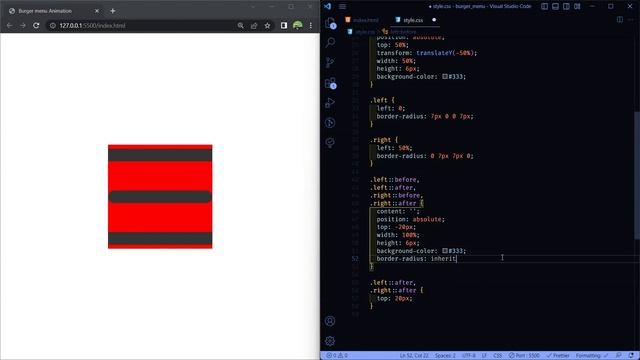Click the share page icon in Chrome
The height and width of the screenshot is (360, 640).
point(254,25)
